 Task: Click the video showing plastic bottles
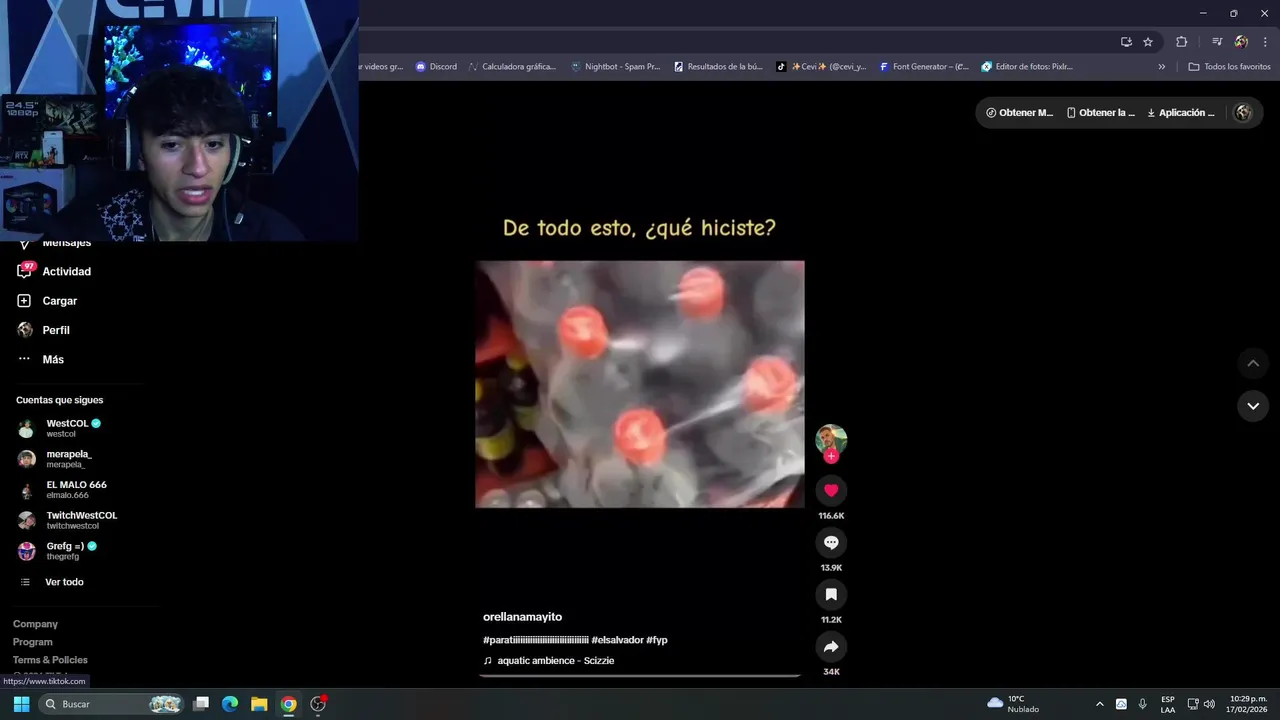click(640, 384)
